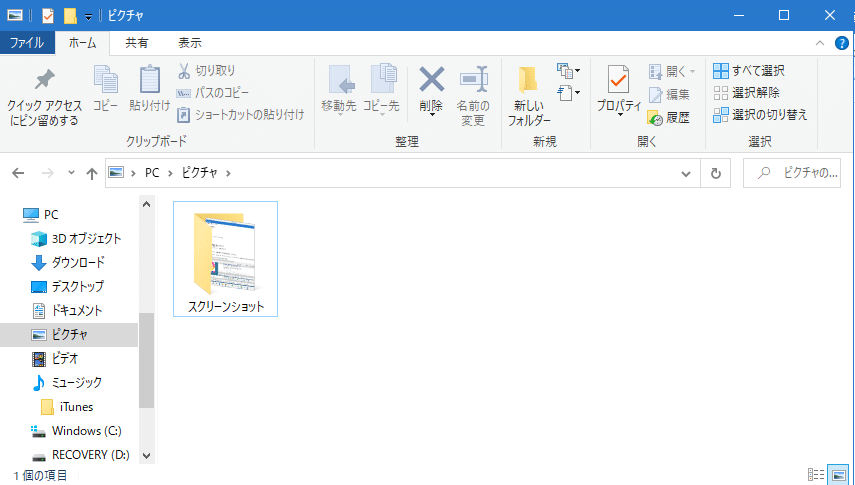Select the スクリーンショット folder thumbnail
Viewport: 855px width, 485px height.
click(225, 259)
